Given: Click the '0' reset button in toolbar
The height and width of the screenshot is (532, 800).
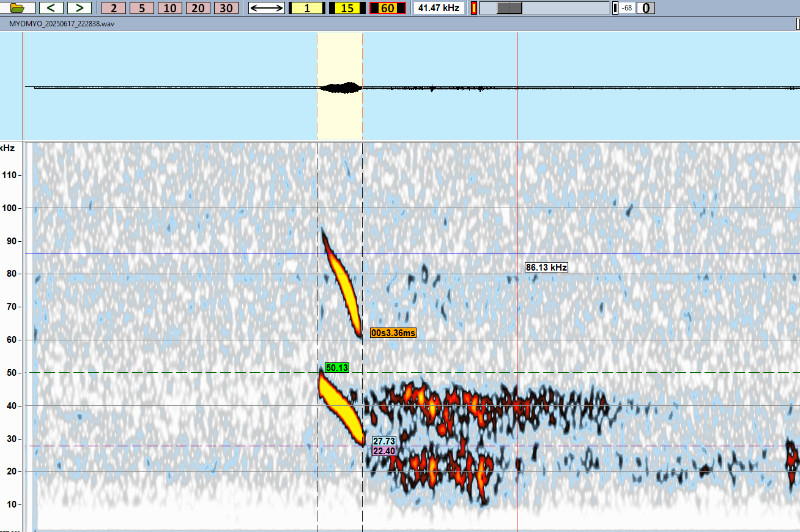Looking at the screenshot, I should pyautogui.click(x=647, y=8).
